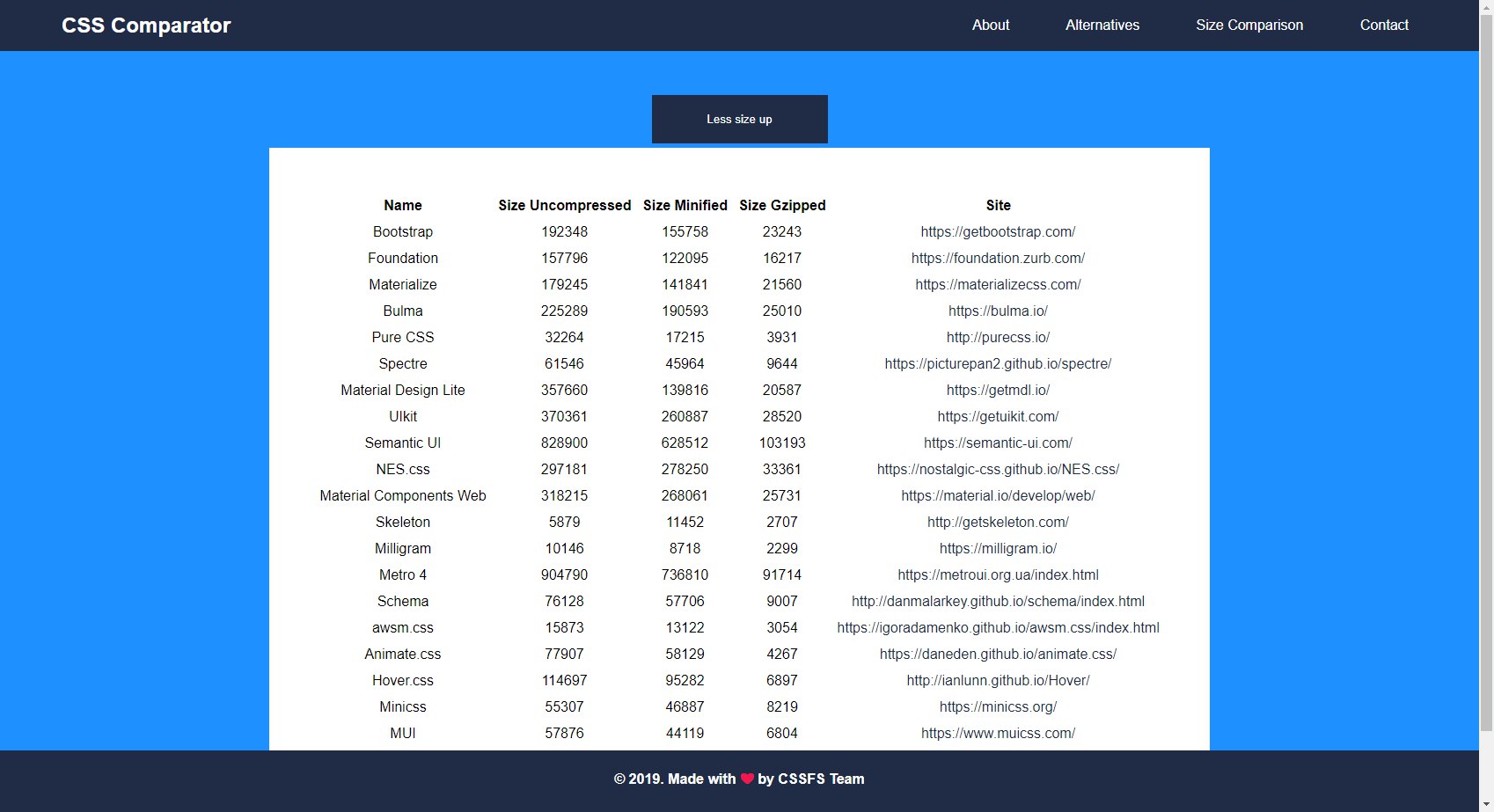Click the Size Uncompressed column header
This screenshot has height=812, width=1494.
point(564,205)
